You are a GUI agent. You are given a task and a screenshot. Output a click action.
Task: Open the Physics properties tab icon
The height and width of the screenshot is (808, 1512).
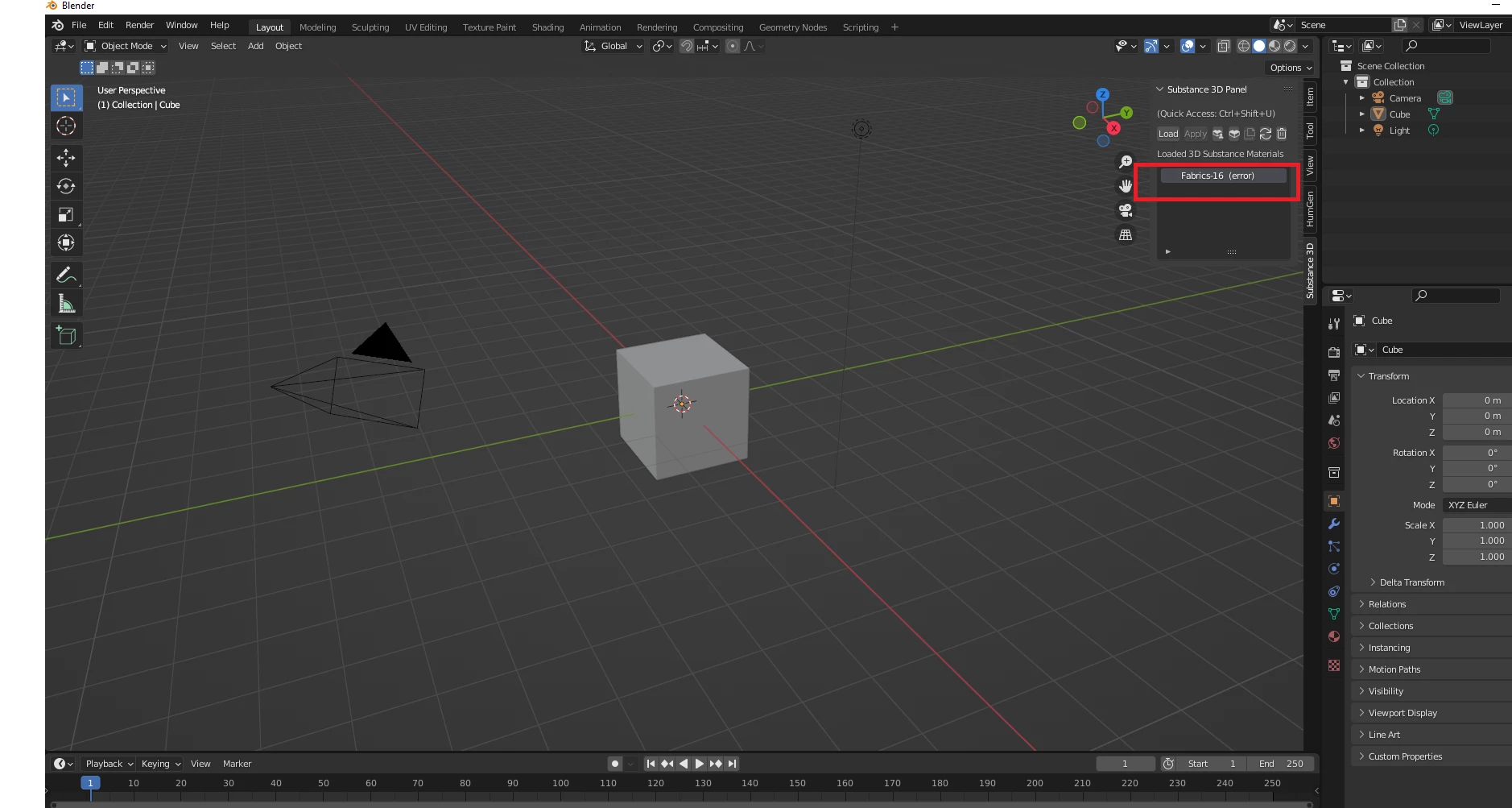1334,569
